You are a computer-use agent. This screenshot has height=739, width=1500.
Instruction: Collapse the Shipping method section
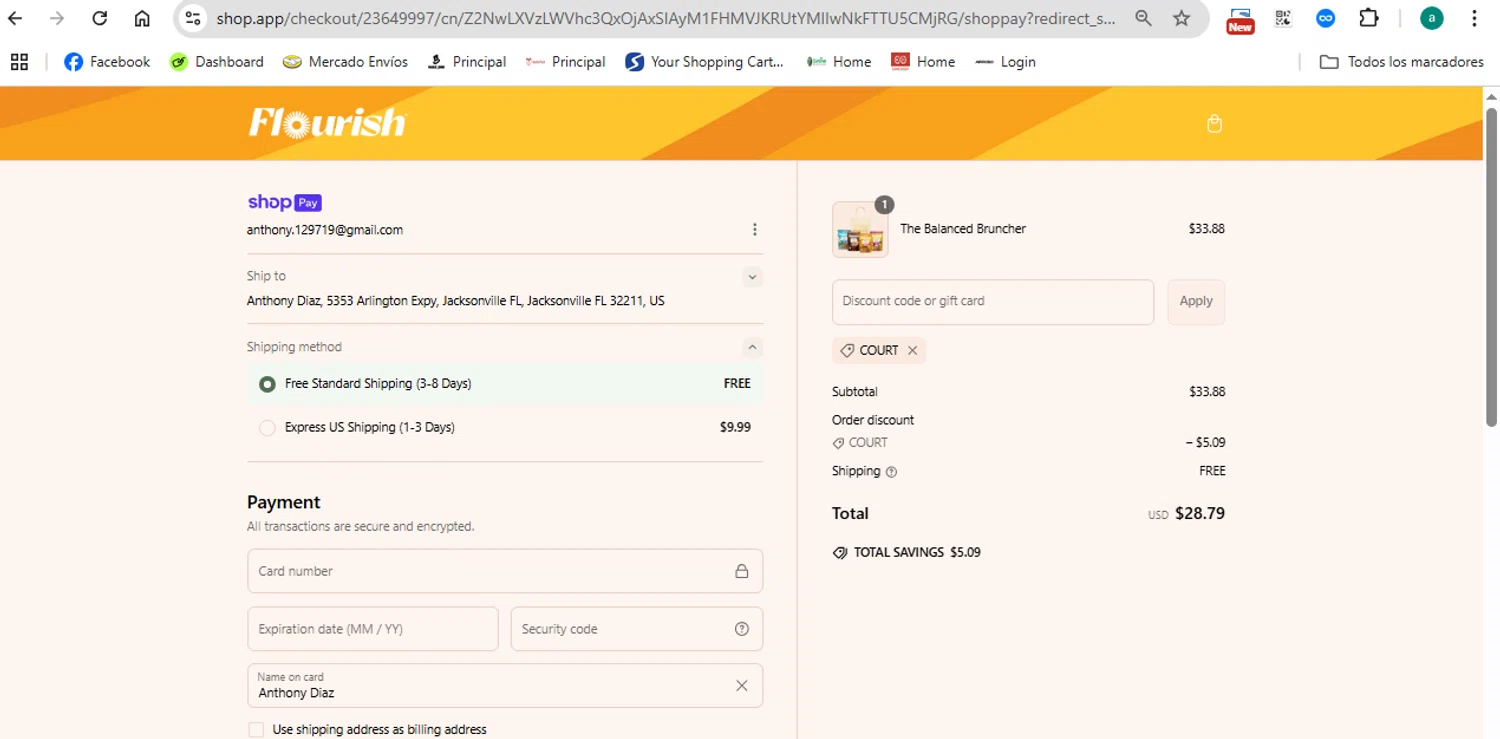pyautogui.click(x=753, y=347)
